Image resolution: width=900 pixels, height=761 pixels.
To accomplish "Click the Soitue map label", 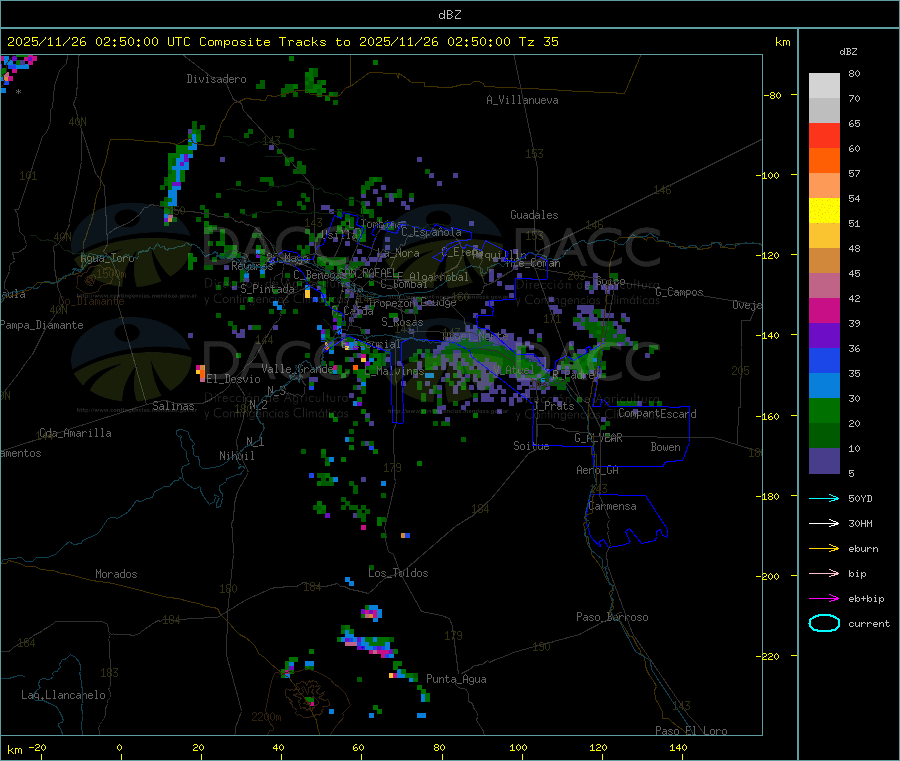I will pos(532,446).
